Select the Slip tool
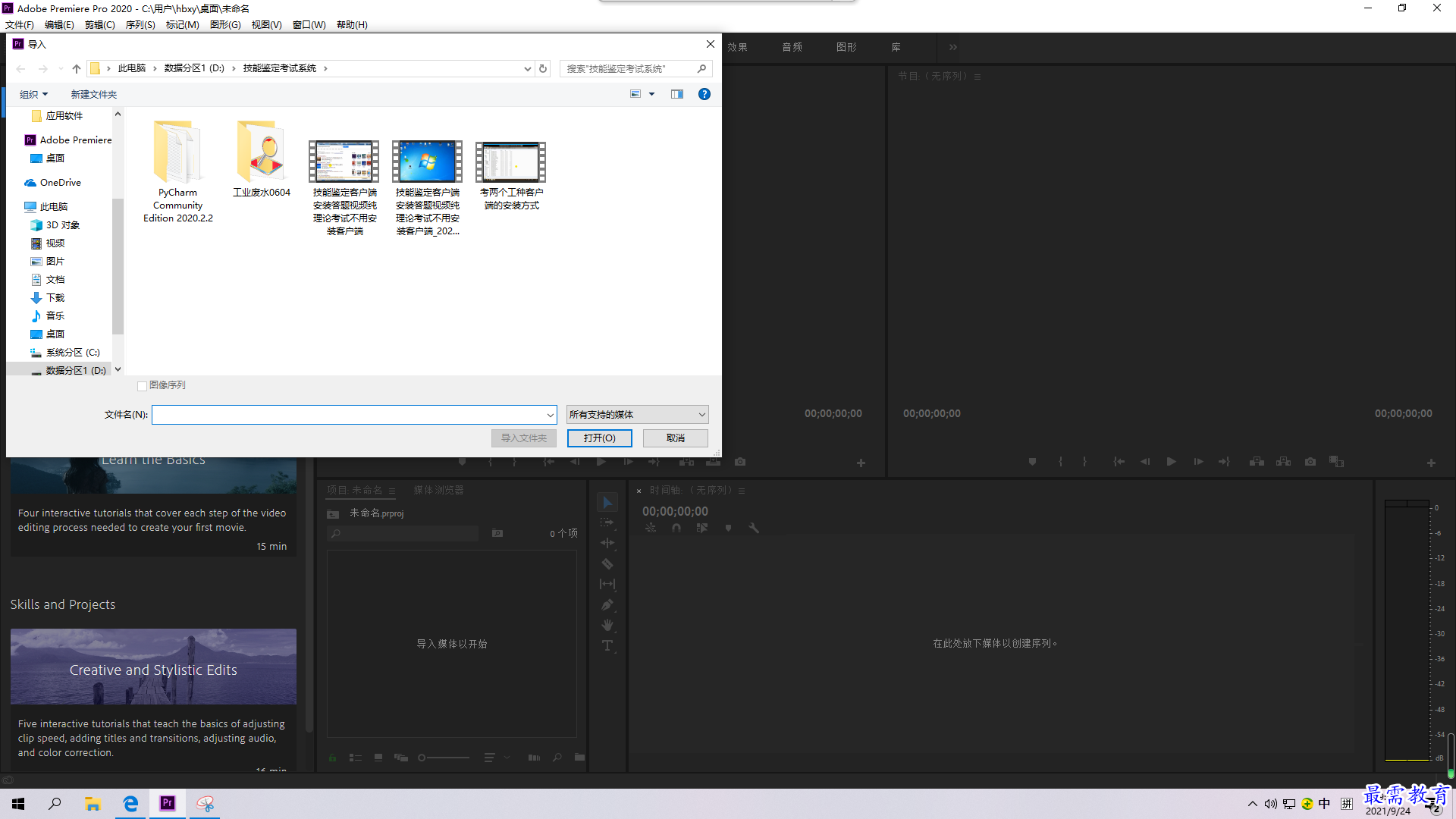This screenshot has height=819, width=1456. 607,584
